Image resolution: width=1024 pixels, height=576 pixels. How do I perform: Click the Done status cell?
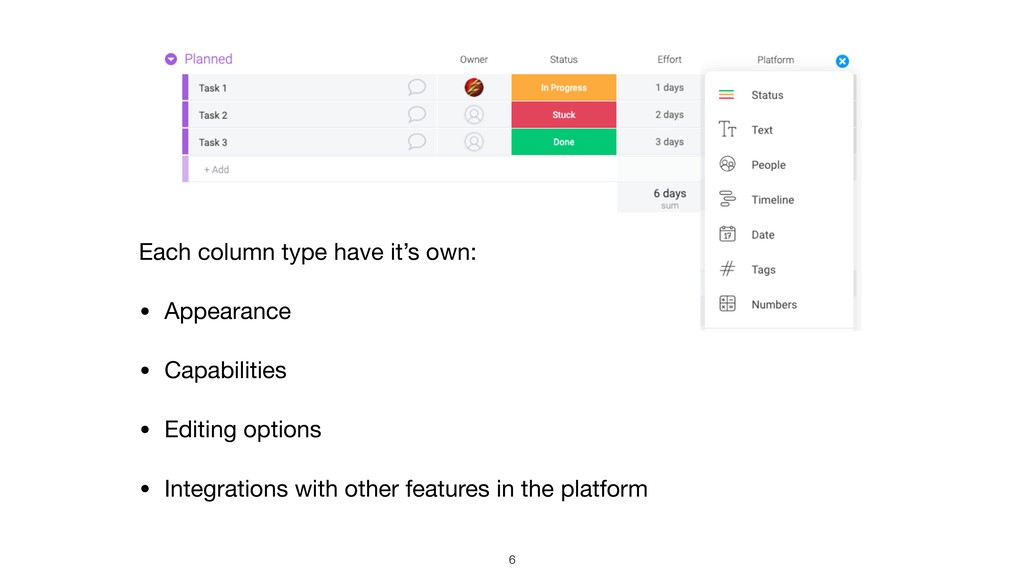564,142
